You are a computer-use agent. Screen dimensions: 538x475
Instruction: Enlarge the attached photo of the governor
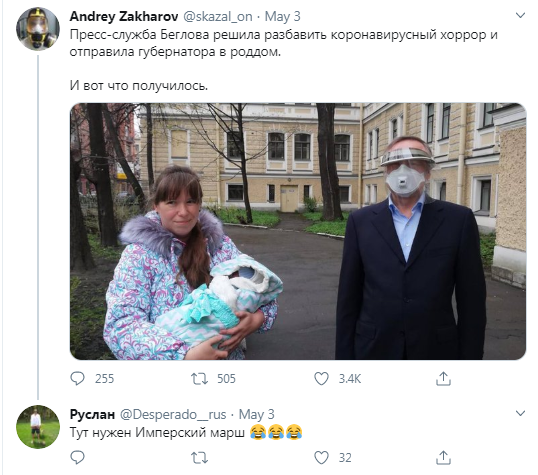pos(298,231)
